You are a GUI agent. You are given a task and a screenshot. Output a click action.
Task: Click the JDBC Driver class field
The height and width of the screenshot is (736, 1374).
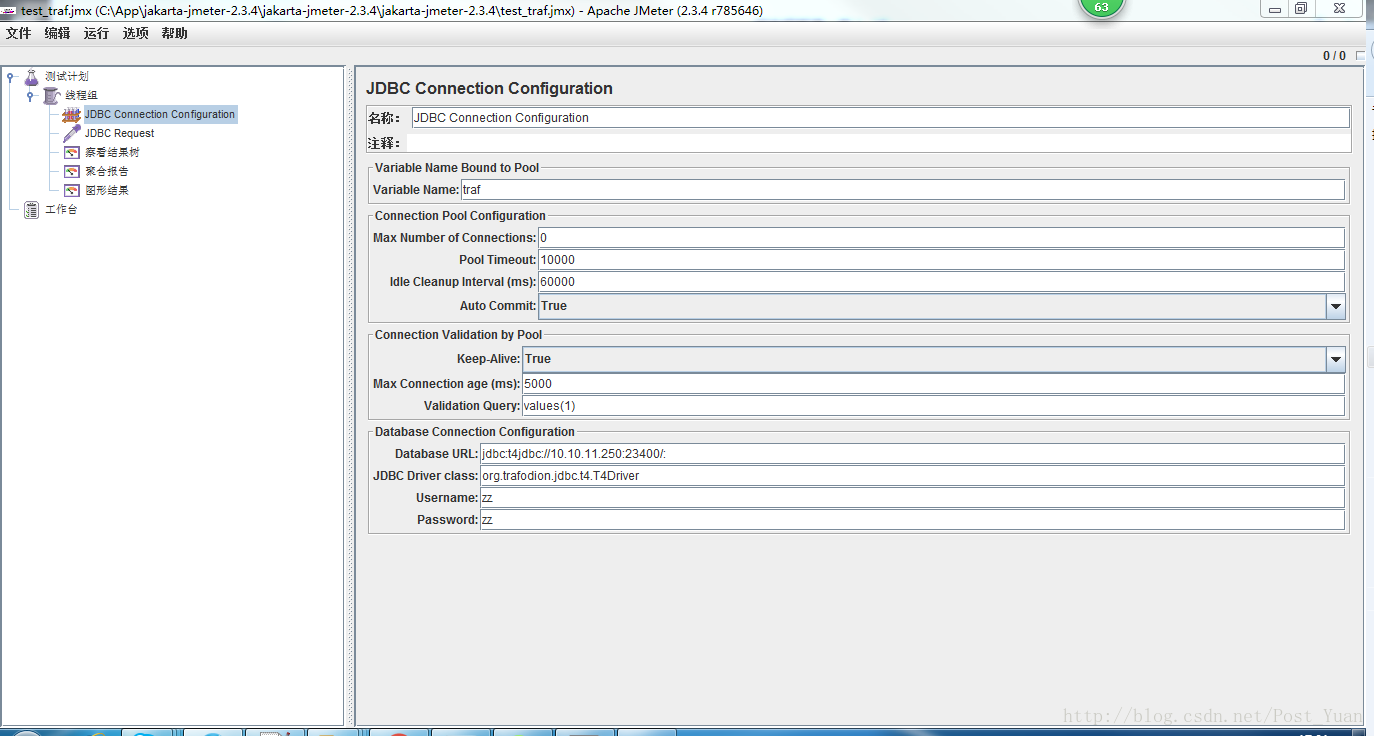912,476
